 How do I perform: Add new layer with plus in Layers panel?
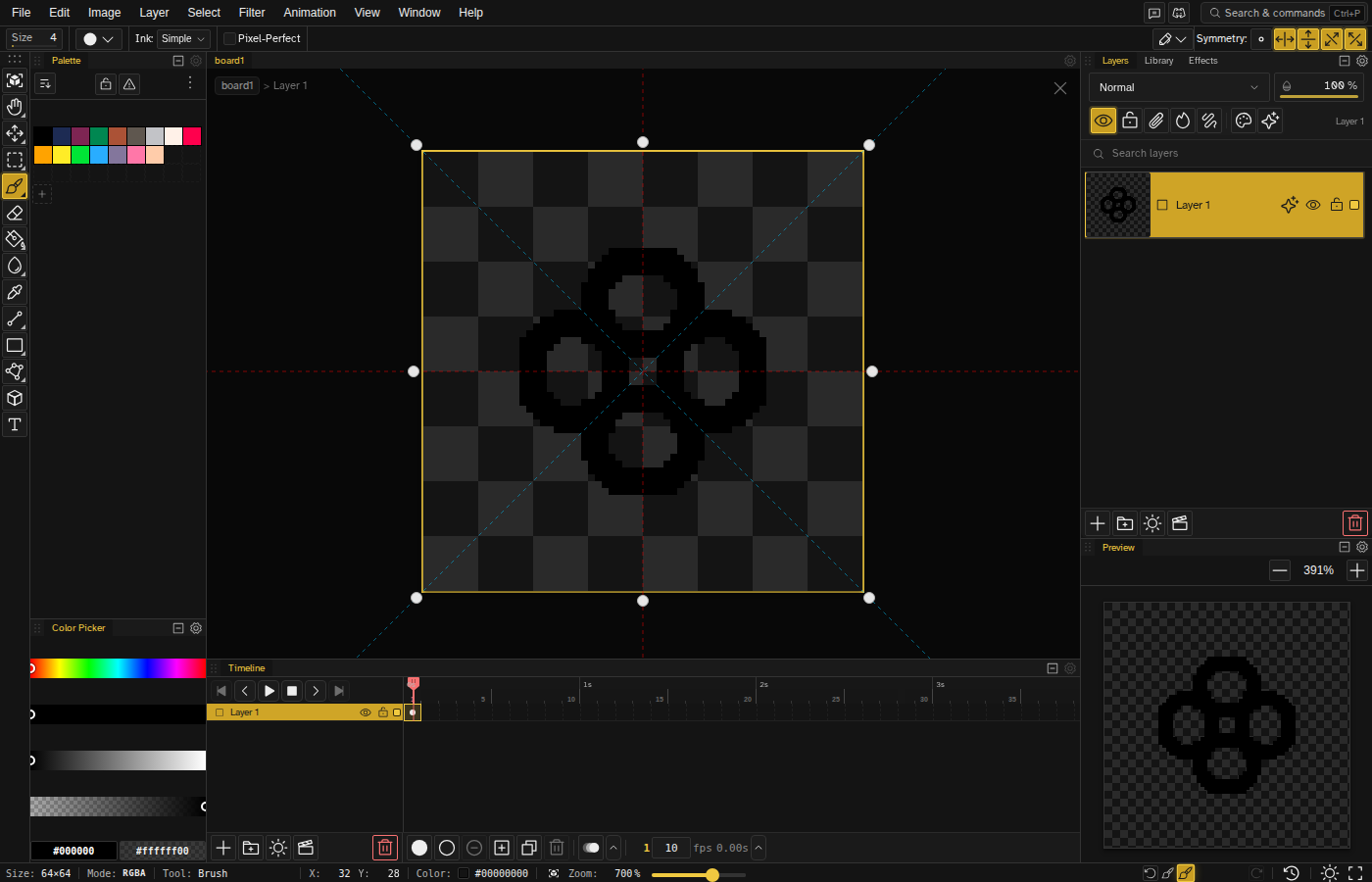click(1098, 523)
